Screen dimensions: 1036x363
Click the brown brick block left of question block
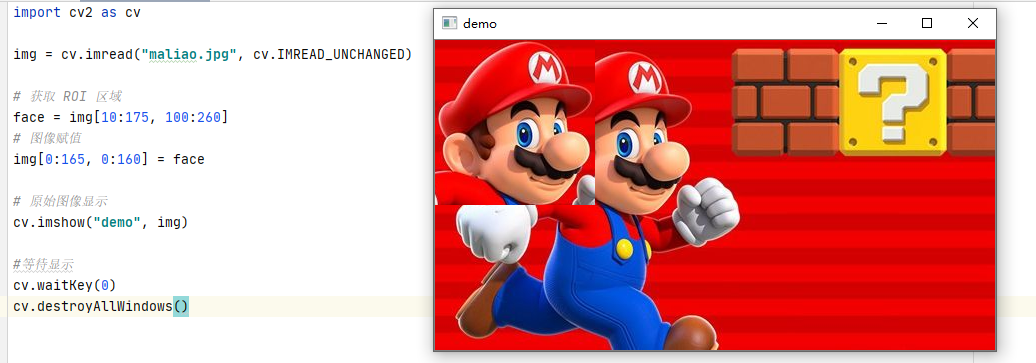pos(786,102)
